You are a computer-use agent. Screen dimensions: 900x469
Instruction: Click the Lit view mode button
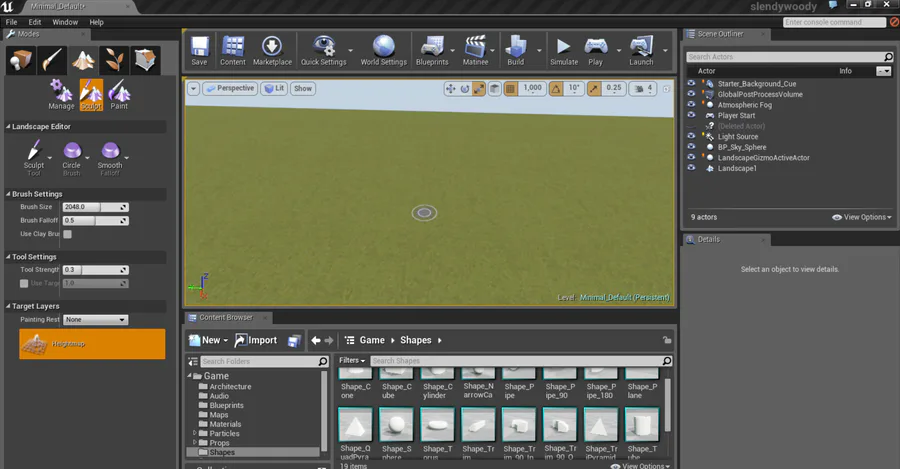pyautogui.click(x=274, y=88)
